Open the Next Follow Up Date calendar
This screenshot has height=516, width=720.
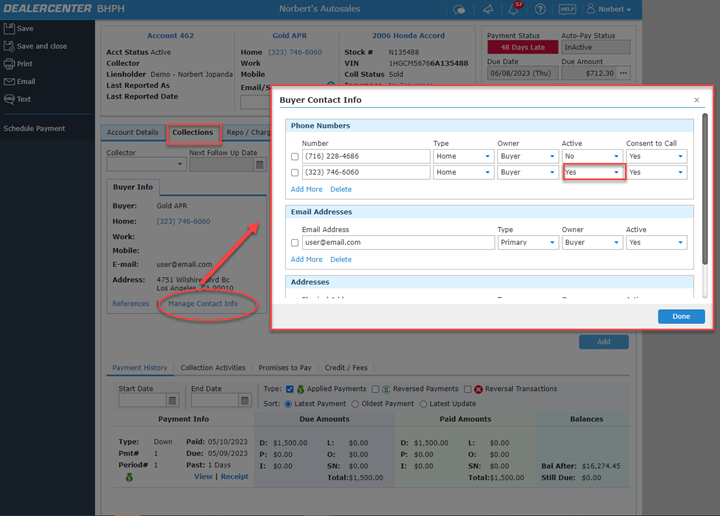(x=259, y=164)
